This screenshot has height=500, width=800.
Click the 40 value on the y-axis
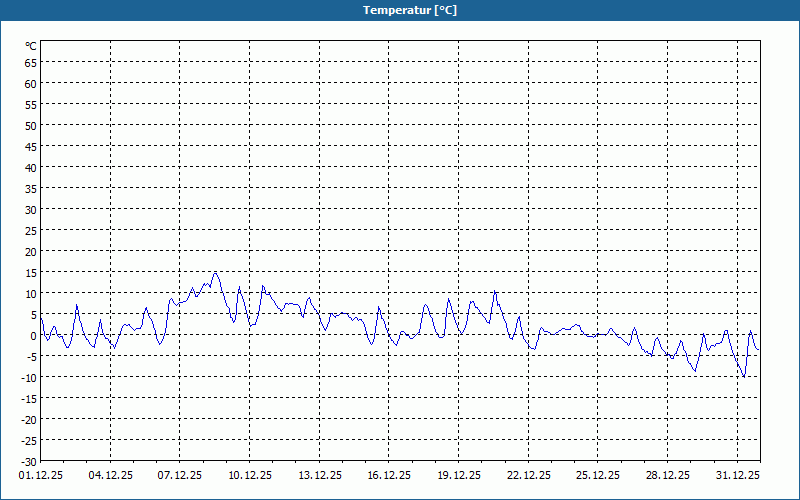31,168
